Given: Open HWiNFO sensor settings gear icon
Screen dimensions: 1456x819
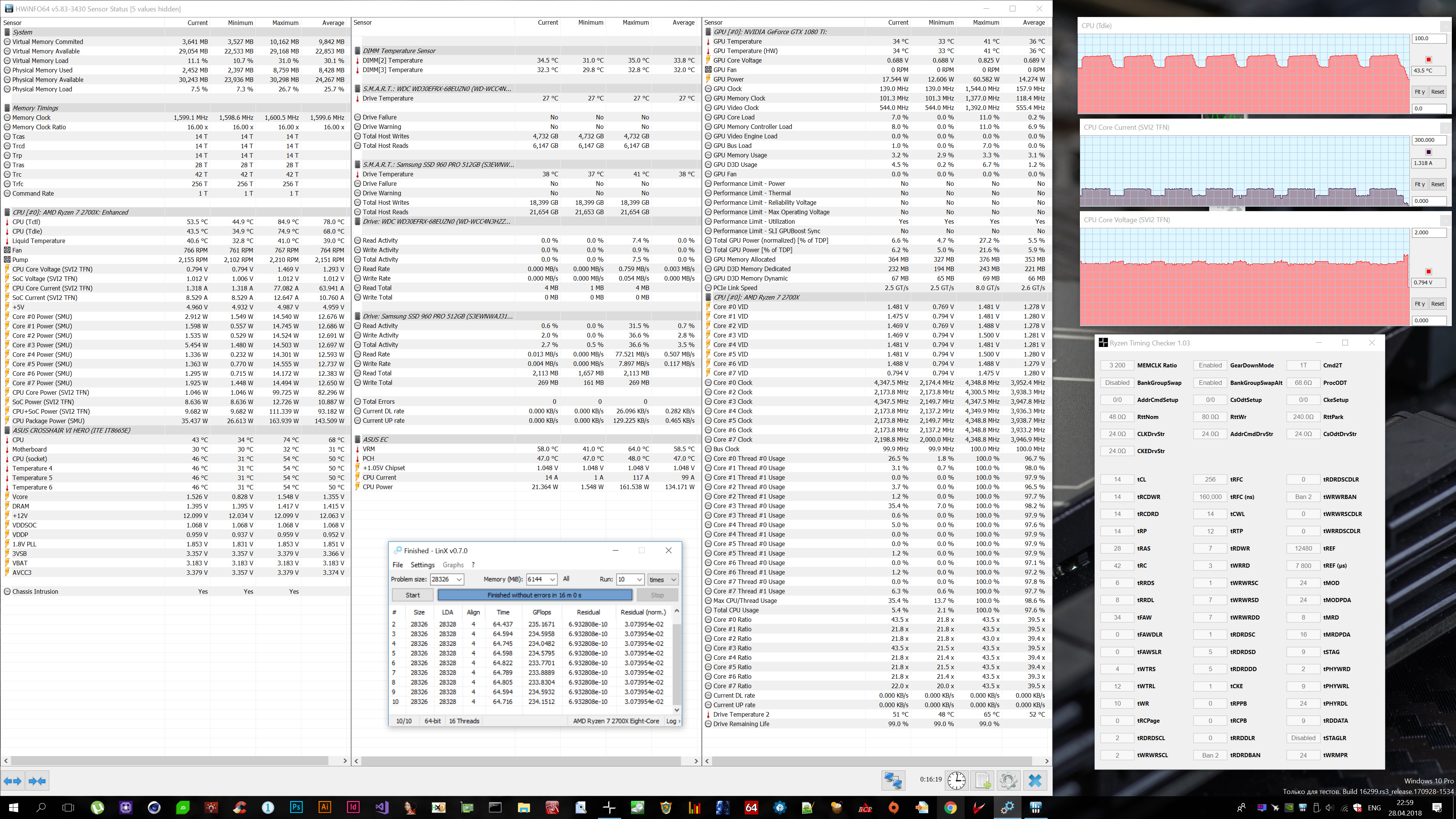Looking at the screenshot, I should pos(1008,781).
